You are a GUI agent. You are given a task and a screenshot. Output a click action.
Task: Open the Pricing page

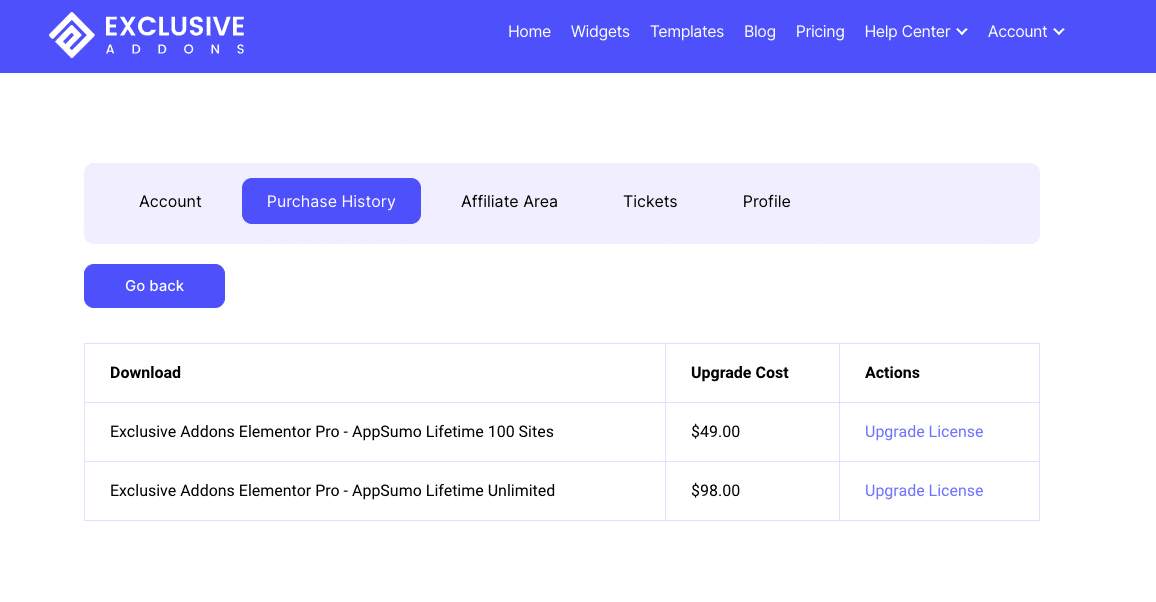820,32
